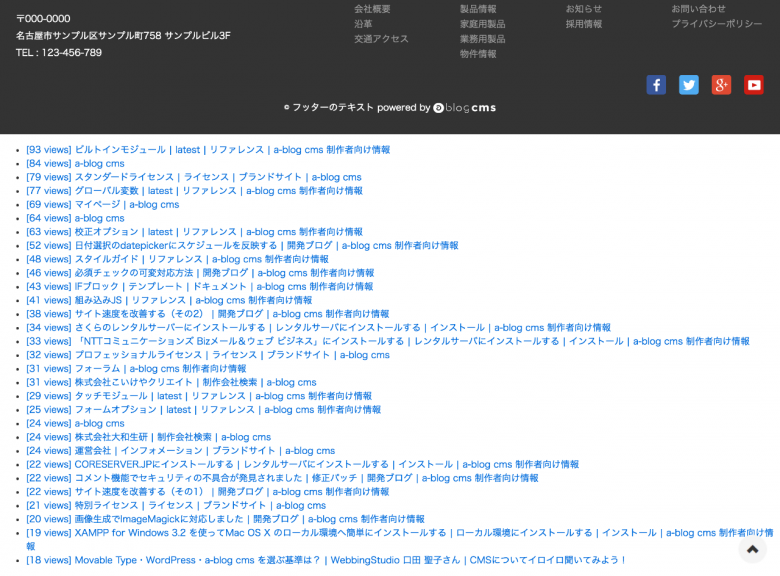Open the 22 views コメント機能 security link
This screenshot has height=576, width=780.
(x=282, y=478)
